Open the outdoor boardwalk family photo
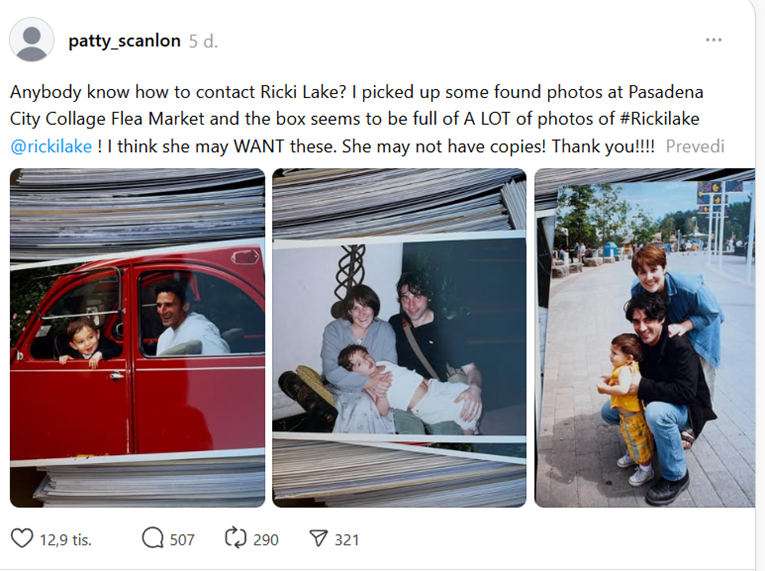Viewport: 765px width, 571px height. (x=644, y=338)
